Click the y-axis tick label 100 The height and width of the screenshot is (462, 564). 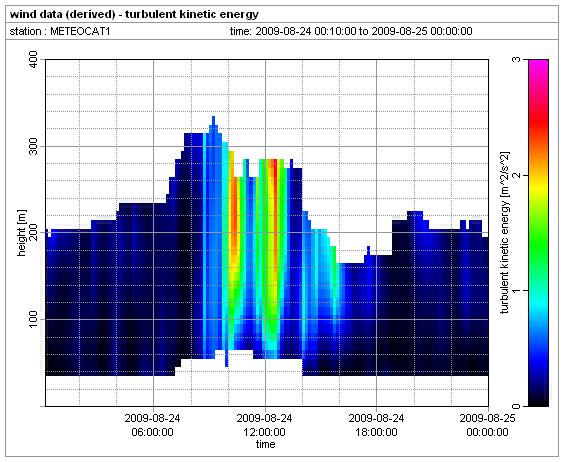[x=33, y=319]
